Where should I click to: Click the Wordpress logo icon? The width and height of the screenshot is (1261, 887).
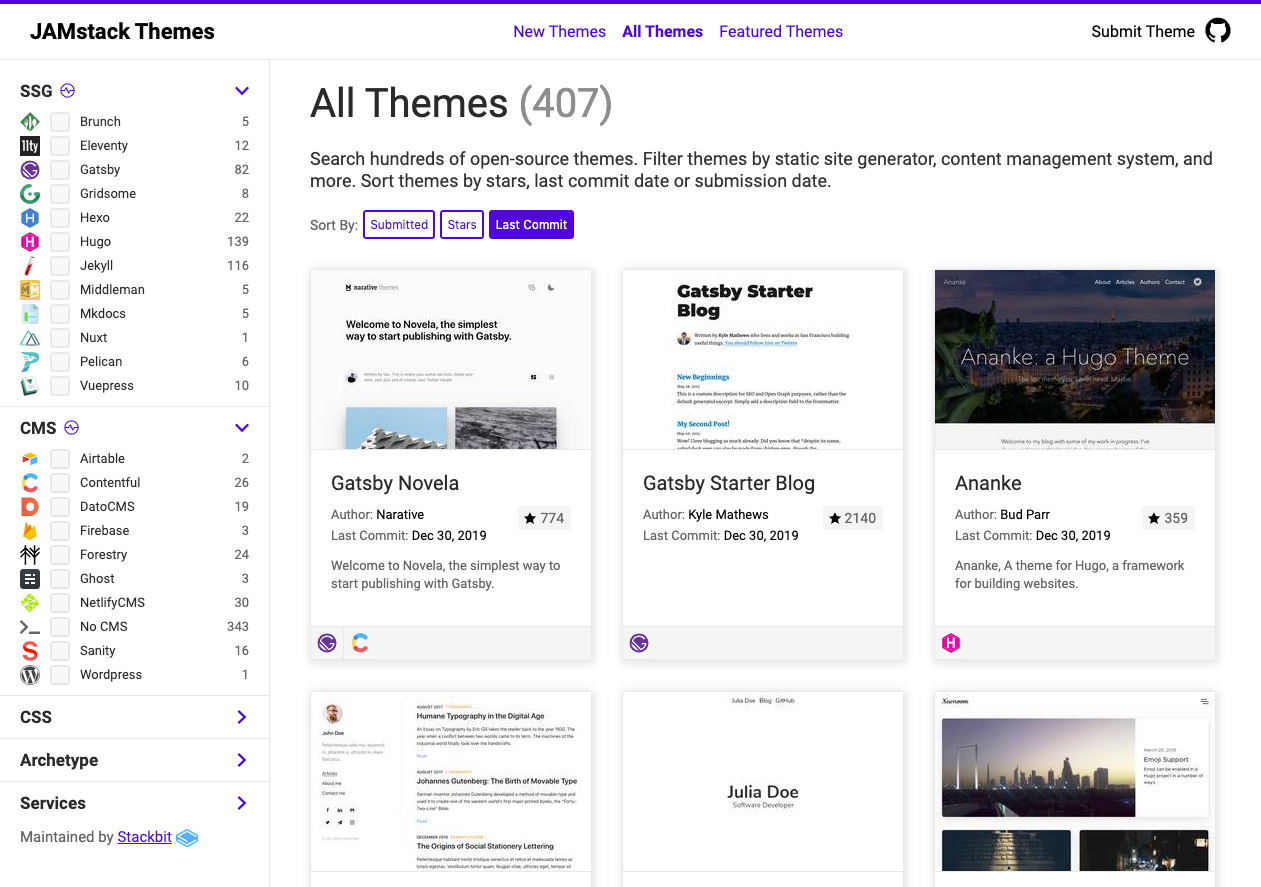click(30, 675)
